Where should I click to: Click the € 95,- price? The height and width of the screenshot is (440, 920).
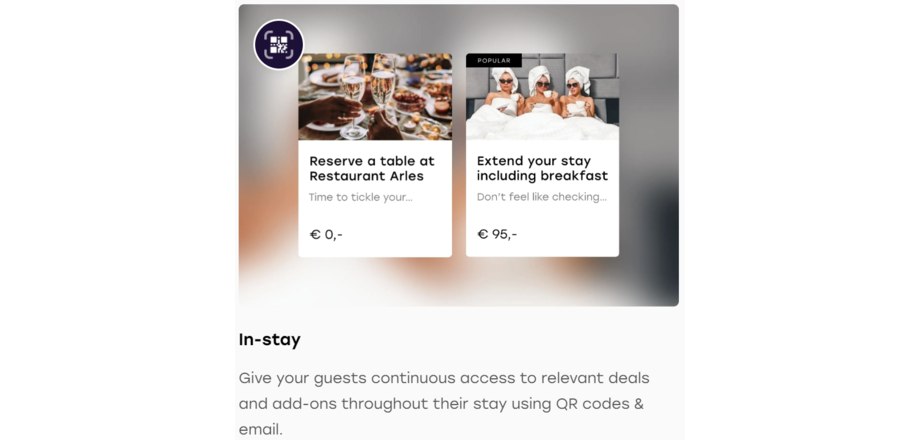click(x=497, y=234)
